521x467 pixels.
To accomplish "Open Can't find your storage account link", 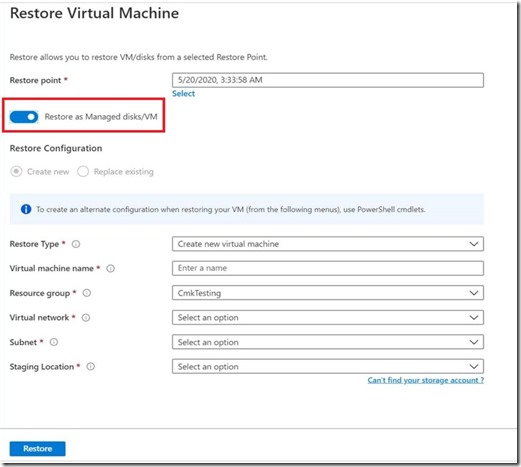I will [x=426, y=380].
